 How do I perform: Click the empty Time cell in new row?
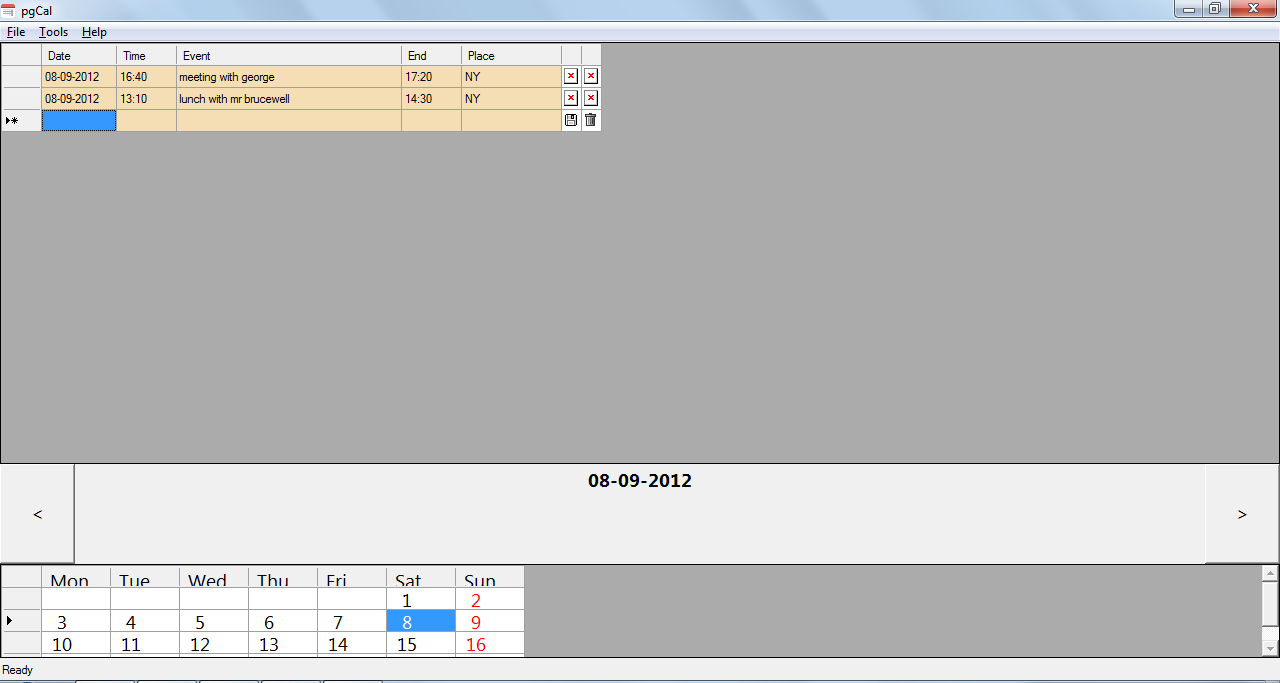pos(147,120)
